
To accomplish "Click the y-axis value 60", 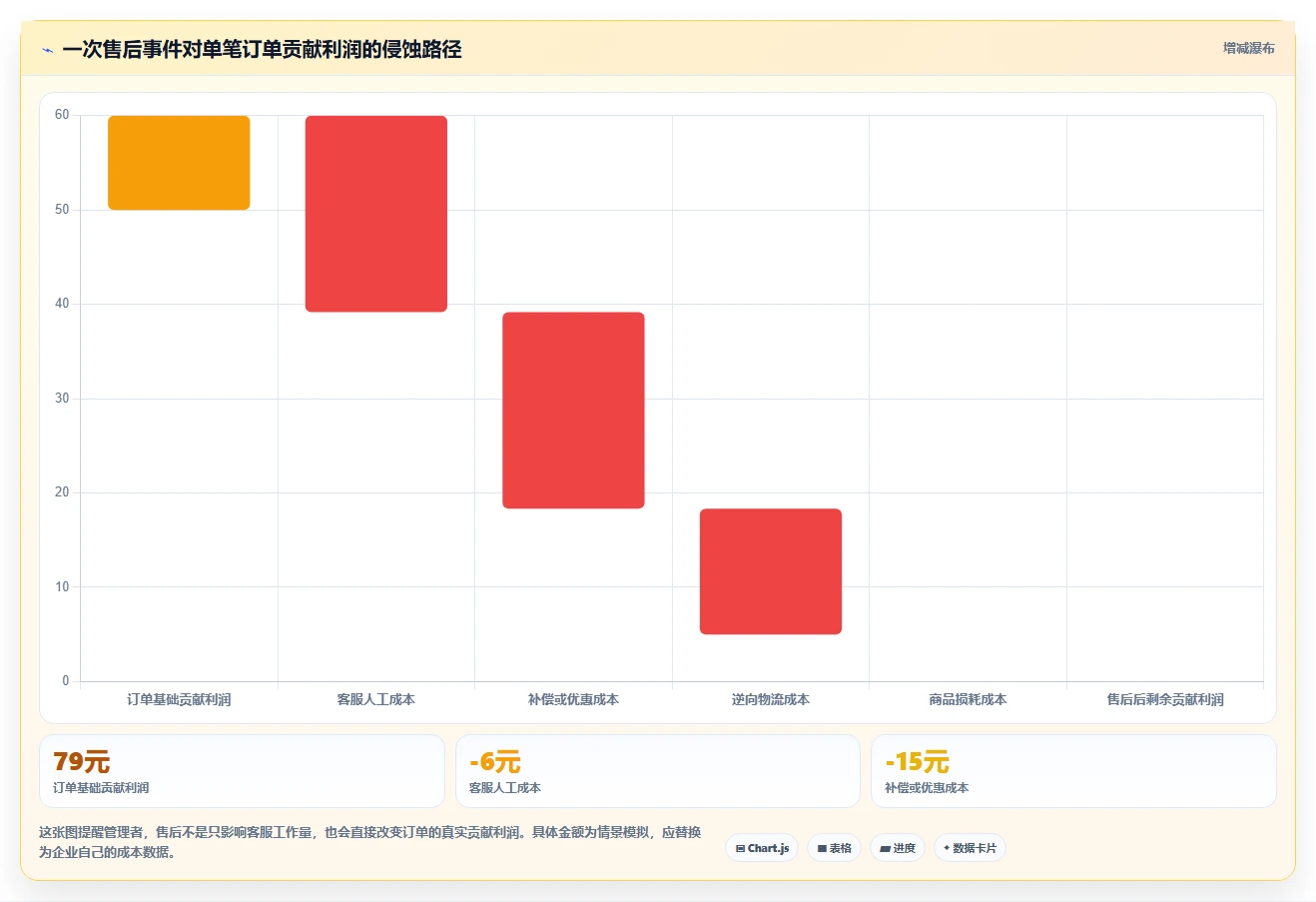I will (62, 115).
